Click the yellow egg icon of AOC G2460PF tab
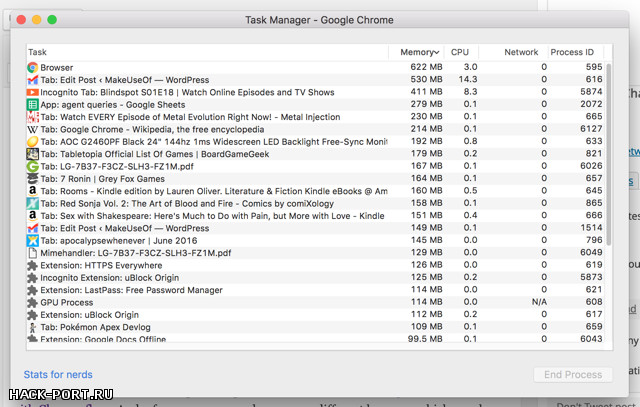The height and width of the screenshot is (407, 640). (x=33, y=142)
